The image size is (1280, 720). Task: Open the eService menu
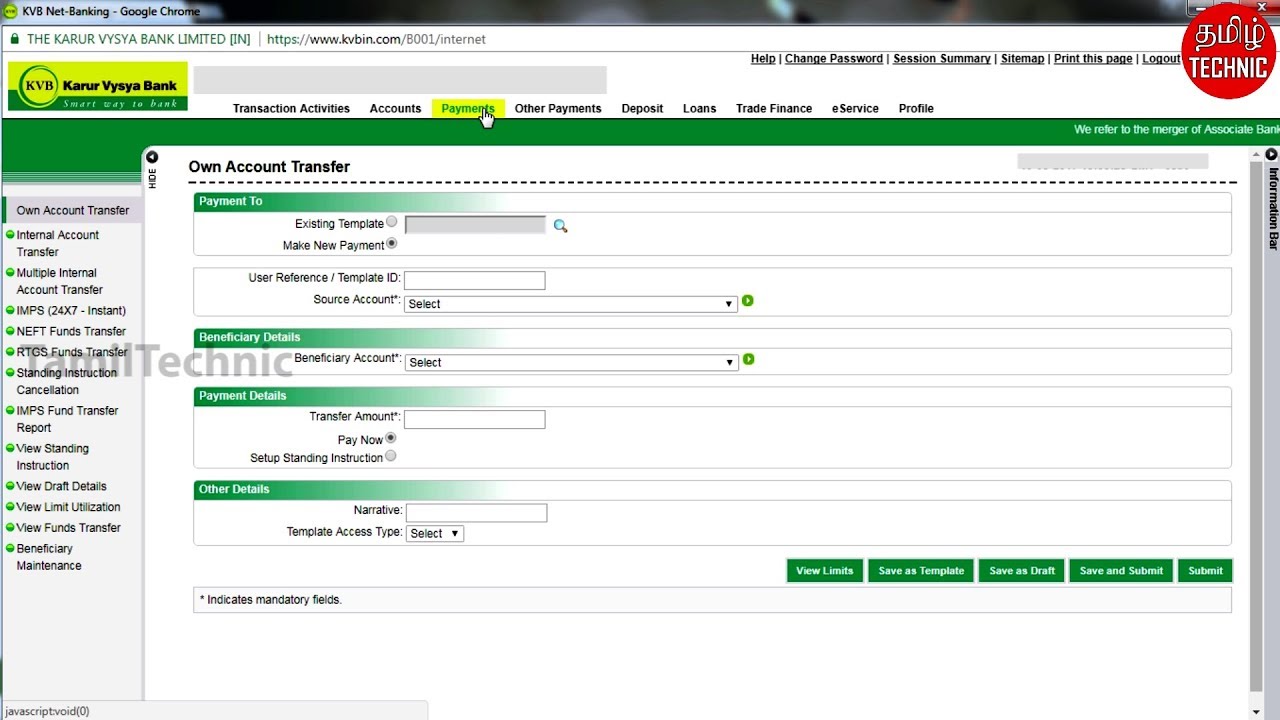pos(855,109)
